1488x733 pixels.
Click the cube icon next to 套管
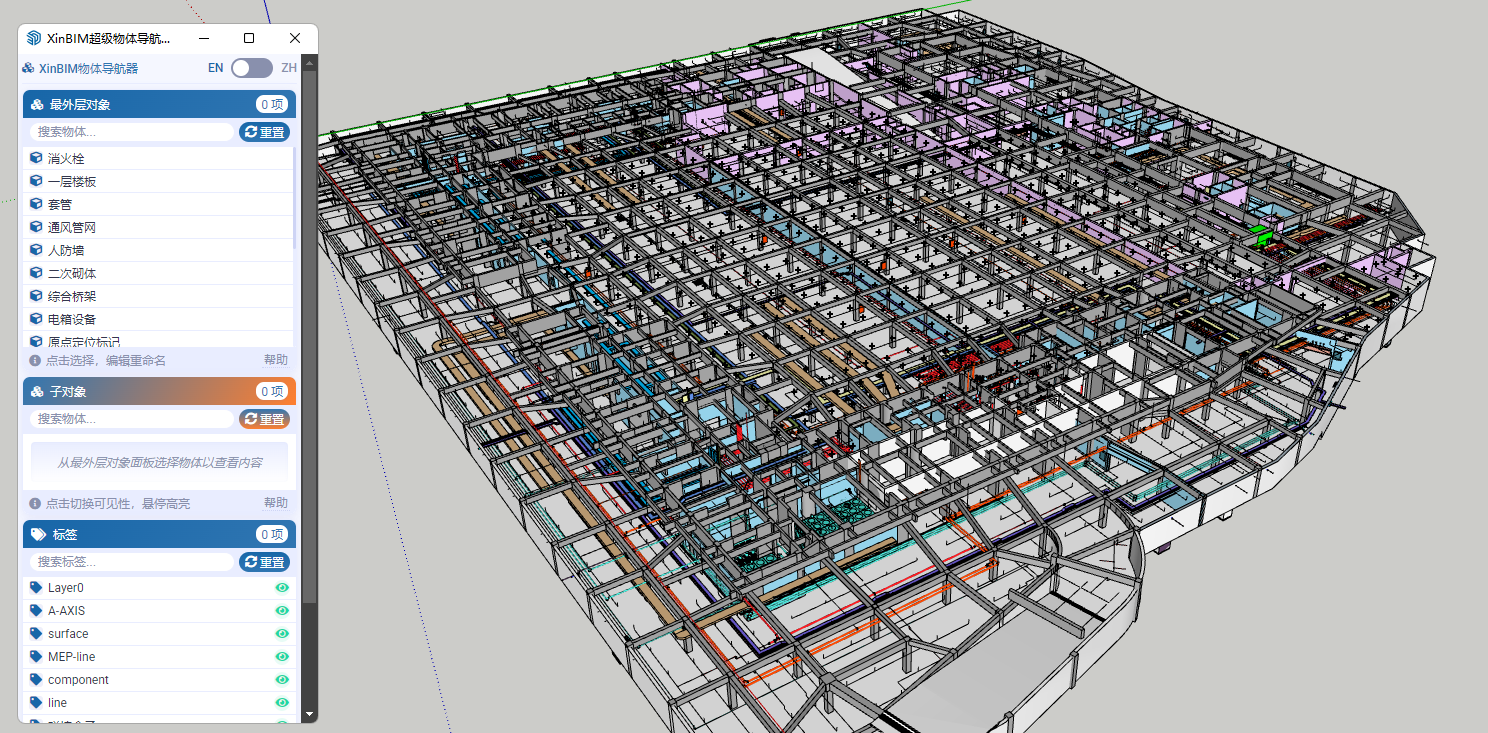36,204
